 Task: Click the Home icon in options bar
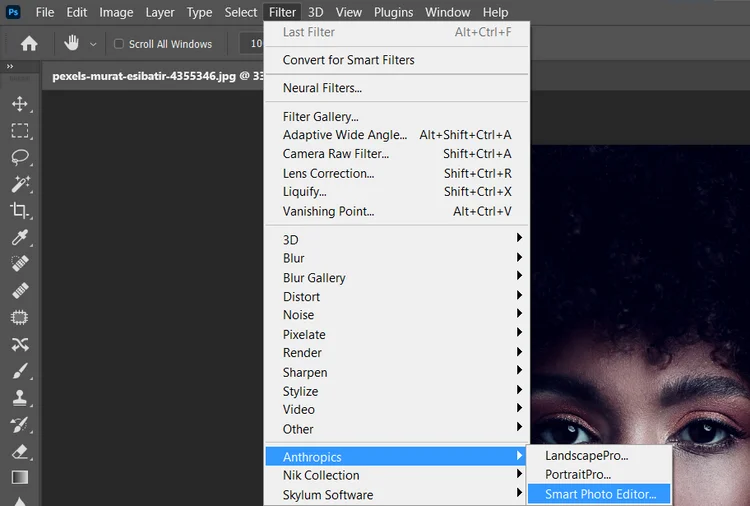click(29, 44)
